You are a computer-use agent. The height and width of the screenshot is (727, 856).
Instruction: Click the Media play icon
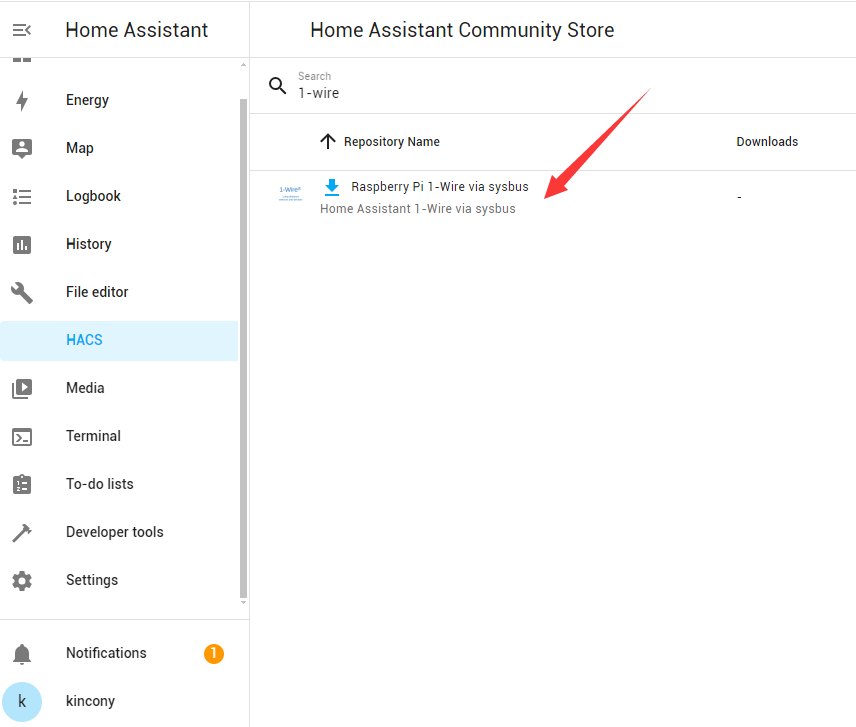click(x=22, y=388)
